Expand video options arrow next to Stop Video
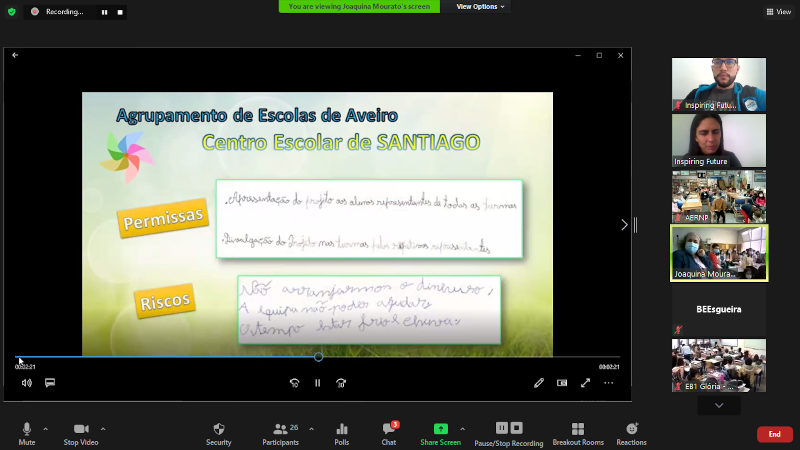 tap(103, 429)
